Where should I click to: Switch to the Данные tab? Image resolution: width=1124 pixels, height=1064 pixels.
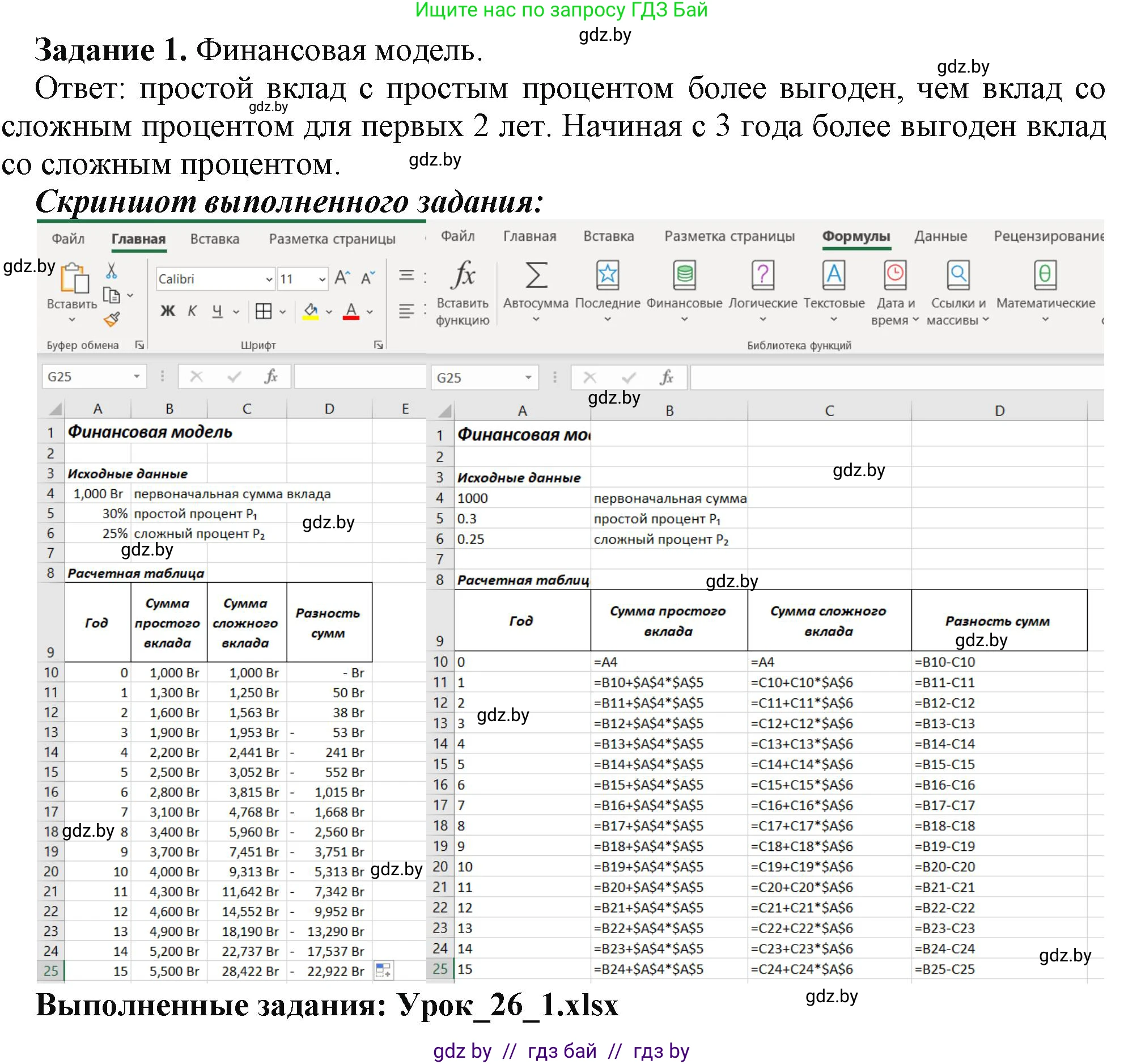pos(941,236)
